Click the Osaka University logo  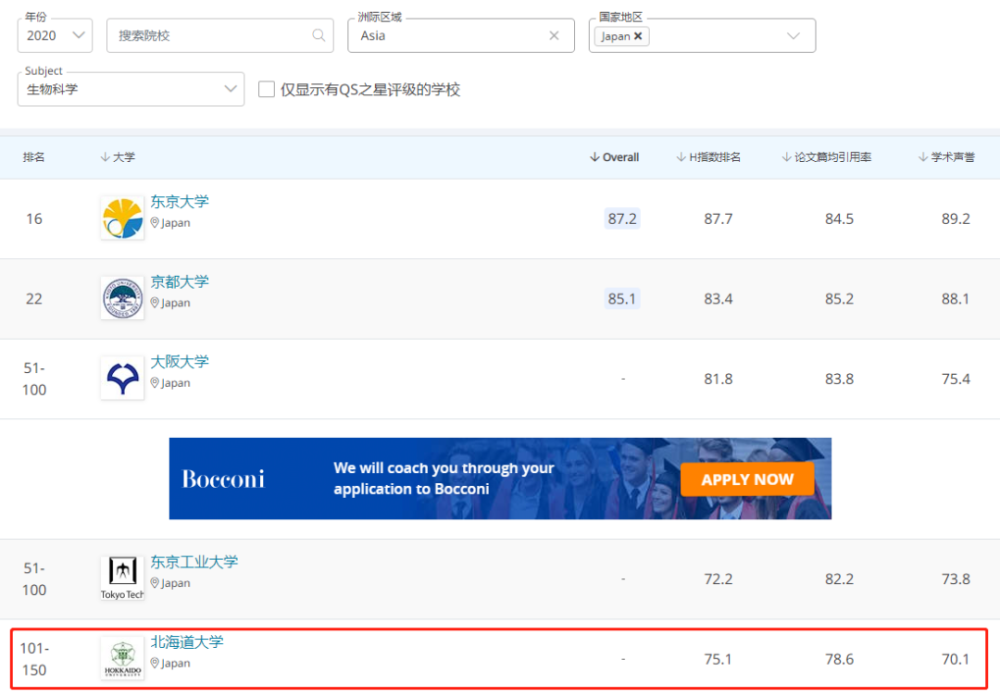122,378
